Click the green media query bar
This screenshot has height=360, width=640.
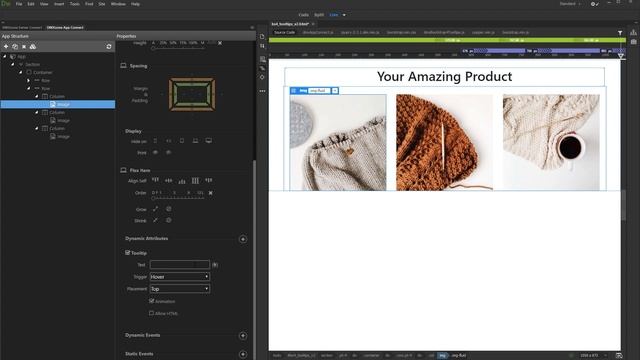447,40
